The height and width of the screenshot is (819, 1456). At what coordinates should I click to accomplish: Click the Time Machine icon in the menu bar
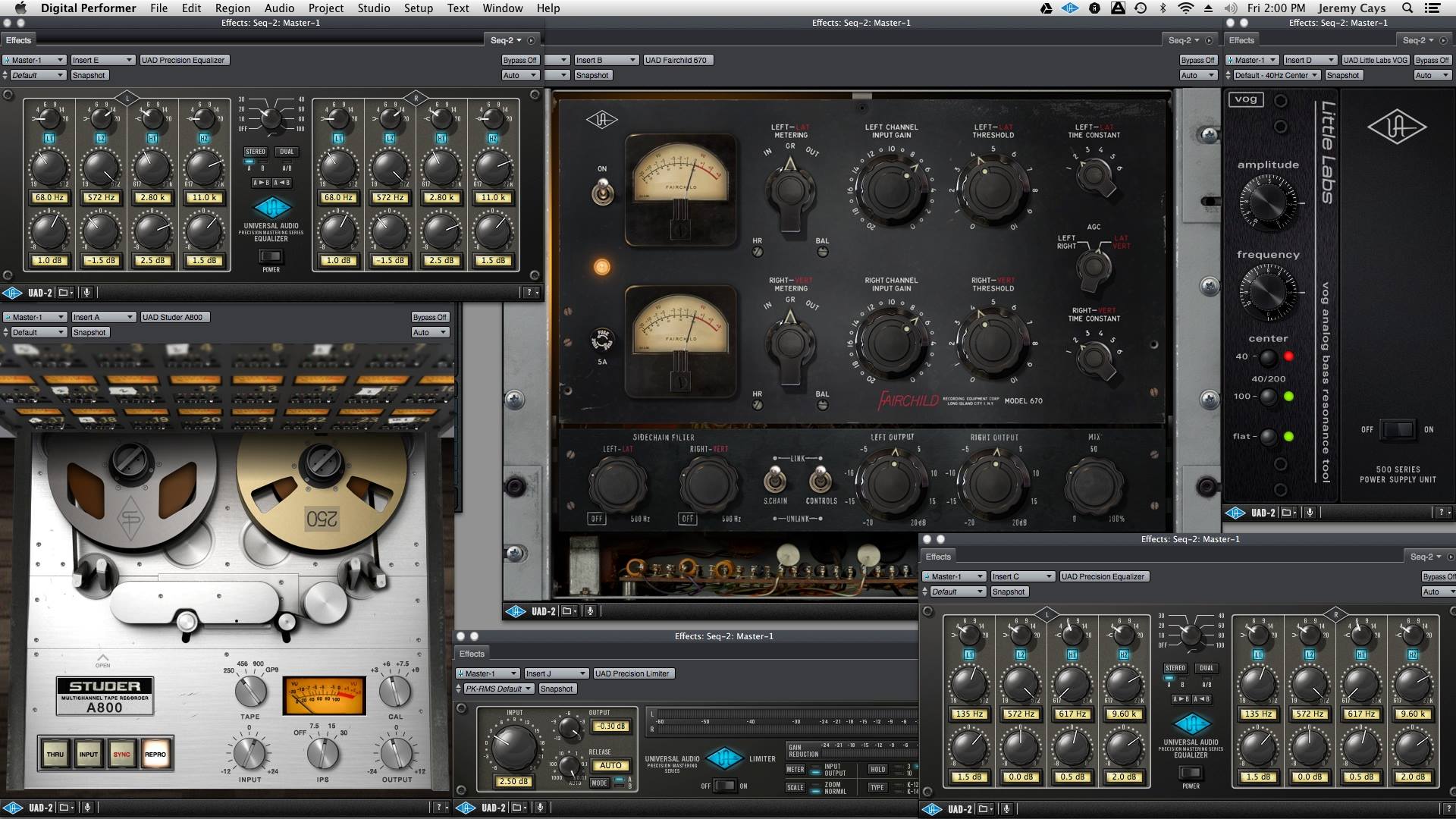point(1141,8)
